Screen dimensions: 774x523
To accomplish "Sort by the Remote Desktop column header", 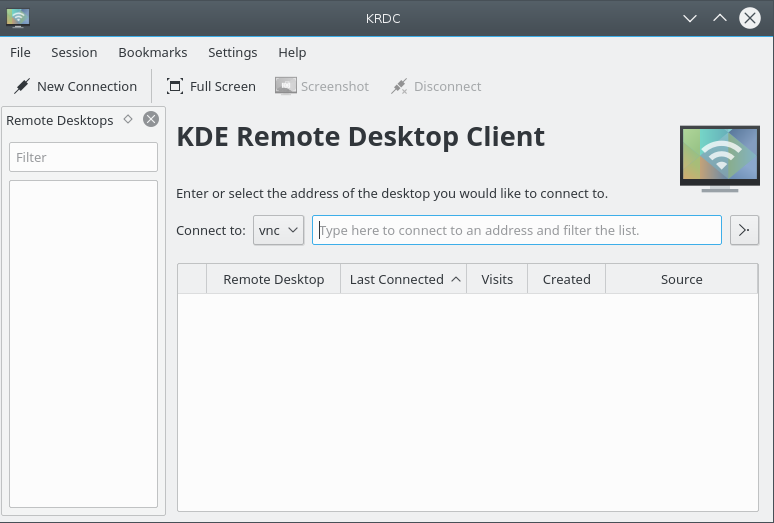I will (273, 279).
